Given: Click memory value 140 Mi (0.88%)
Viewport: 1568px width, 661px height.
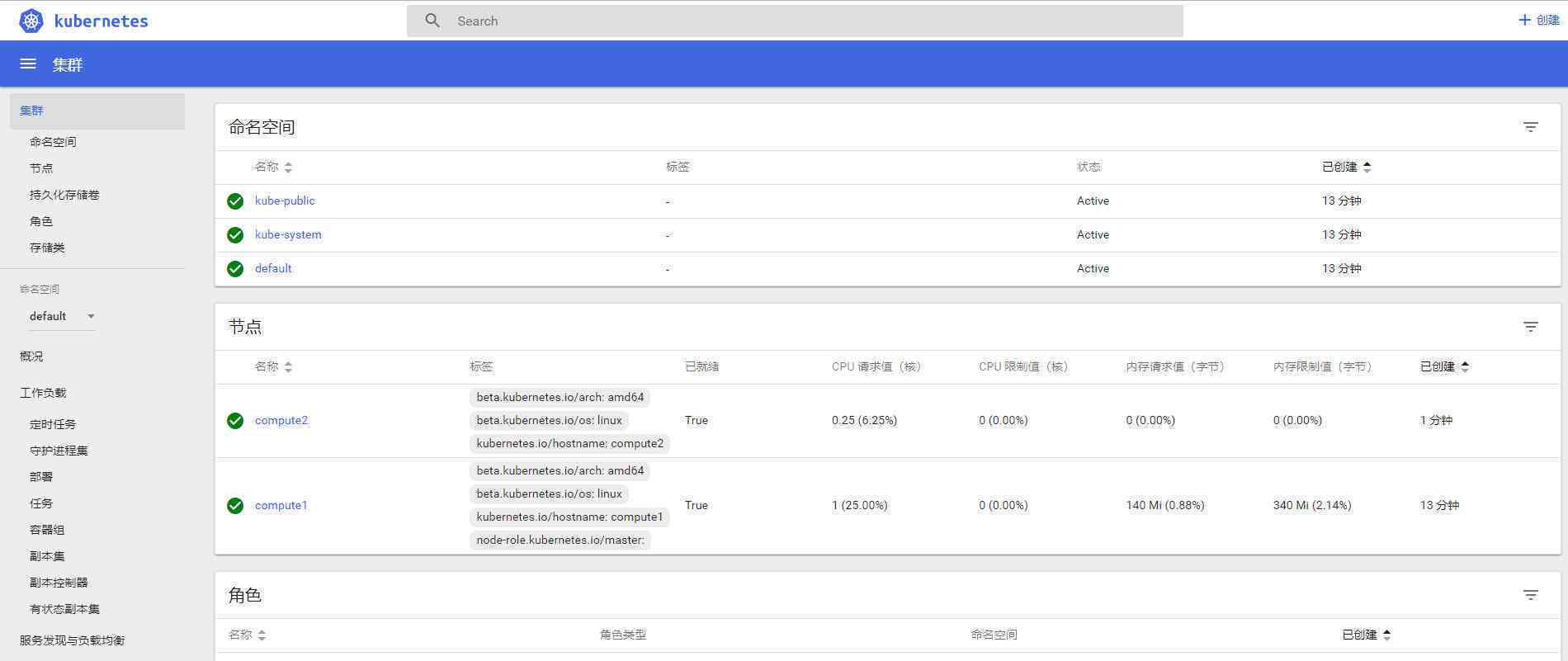Looking at the screenshot, I should 1164,505.
